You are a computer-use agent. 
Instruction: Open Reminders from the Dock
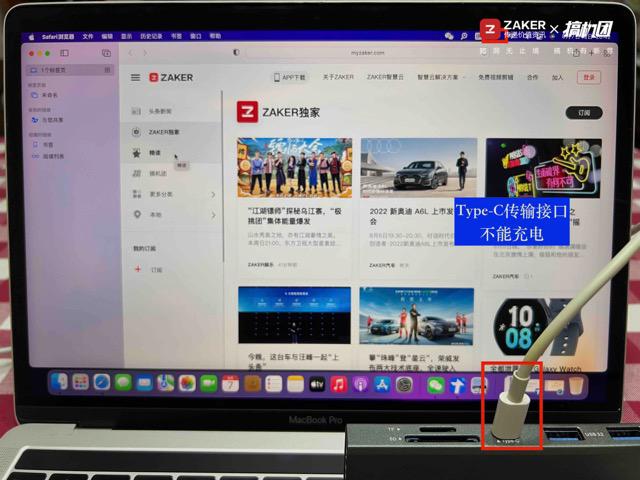(273, 384)
